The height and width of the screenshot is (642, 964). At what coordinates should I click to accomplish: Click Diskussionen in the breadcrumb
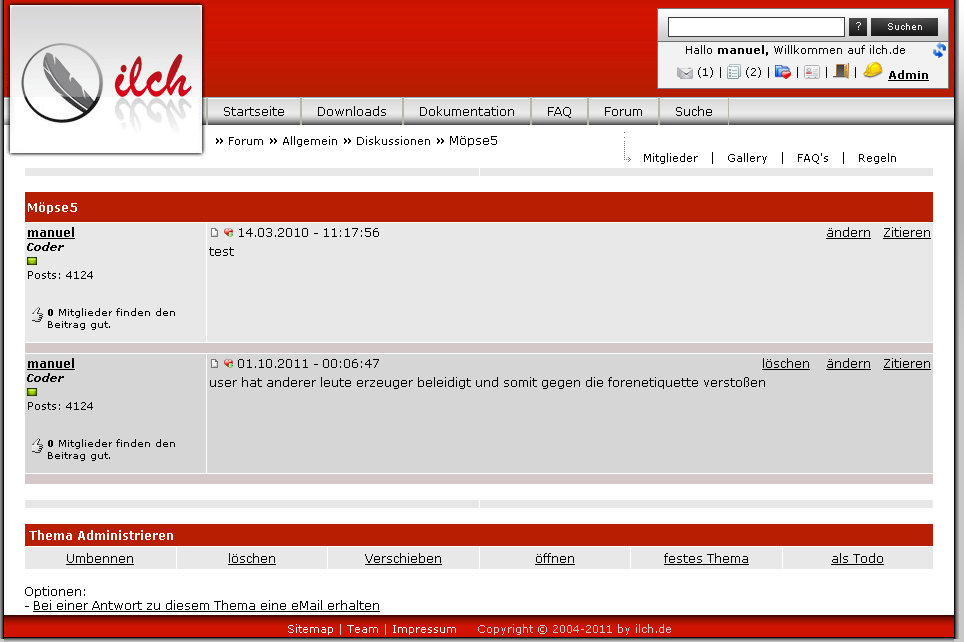[x=393, y=141]
